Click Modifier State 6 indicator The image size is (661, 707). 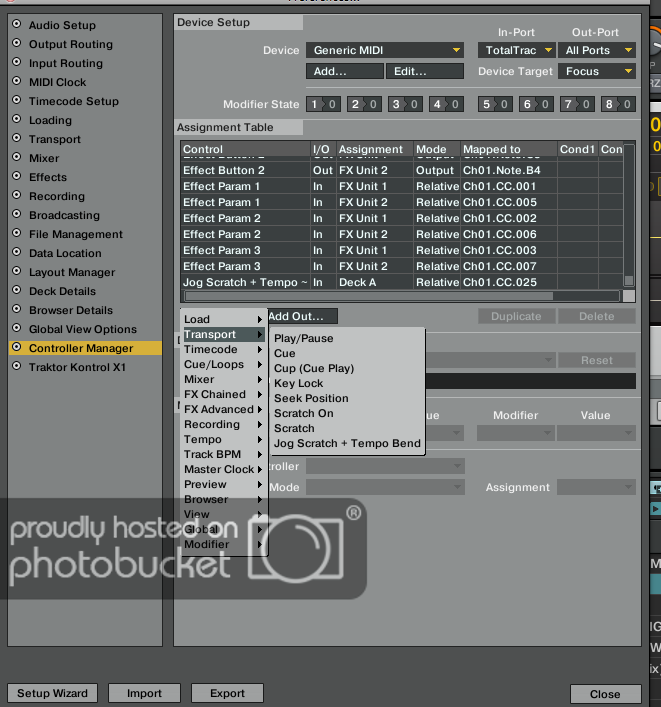(x=536, y=104)
